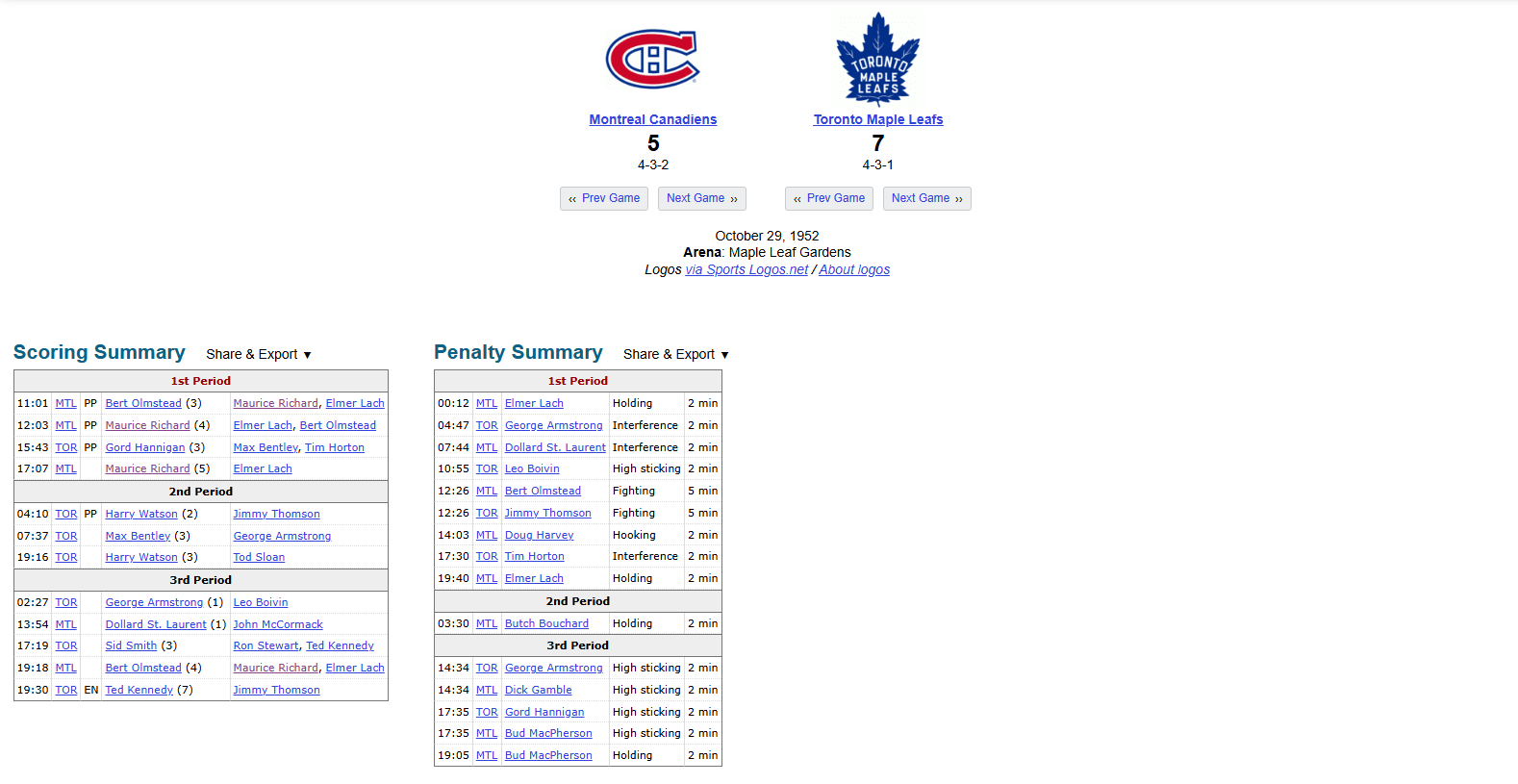Click the Toronto Maple Leafs logo
1518x784 pixels.
click(x=877, y=59)
